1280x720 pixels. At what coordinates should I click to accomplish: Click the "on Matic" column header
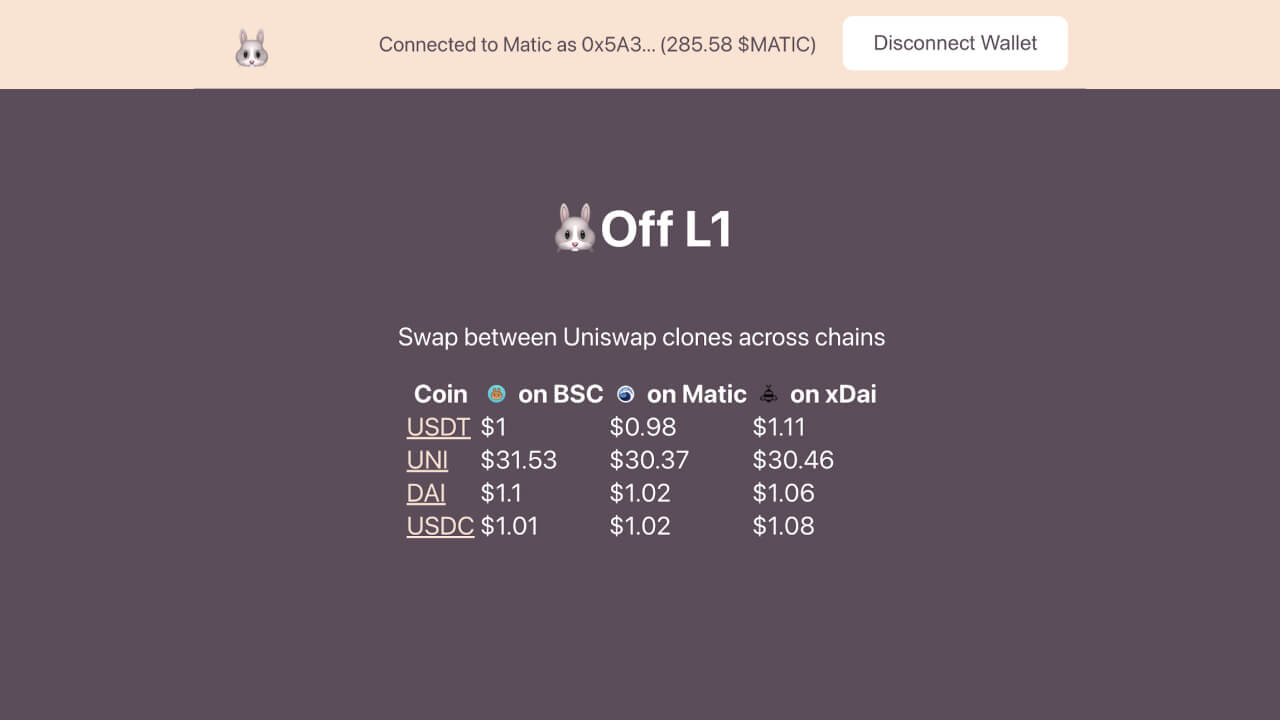pos(696,394)
